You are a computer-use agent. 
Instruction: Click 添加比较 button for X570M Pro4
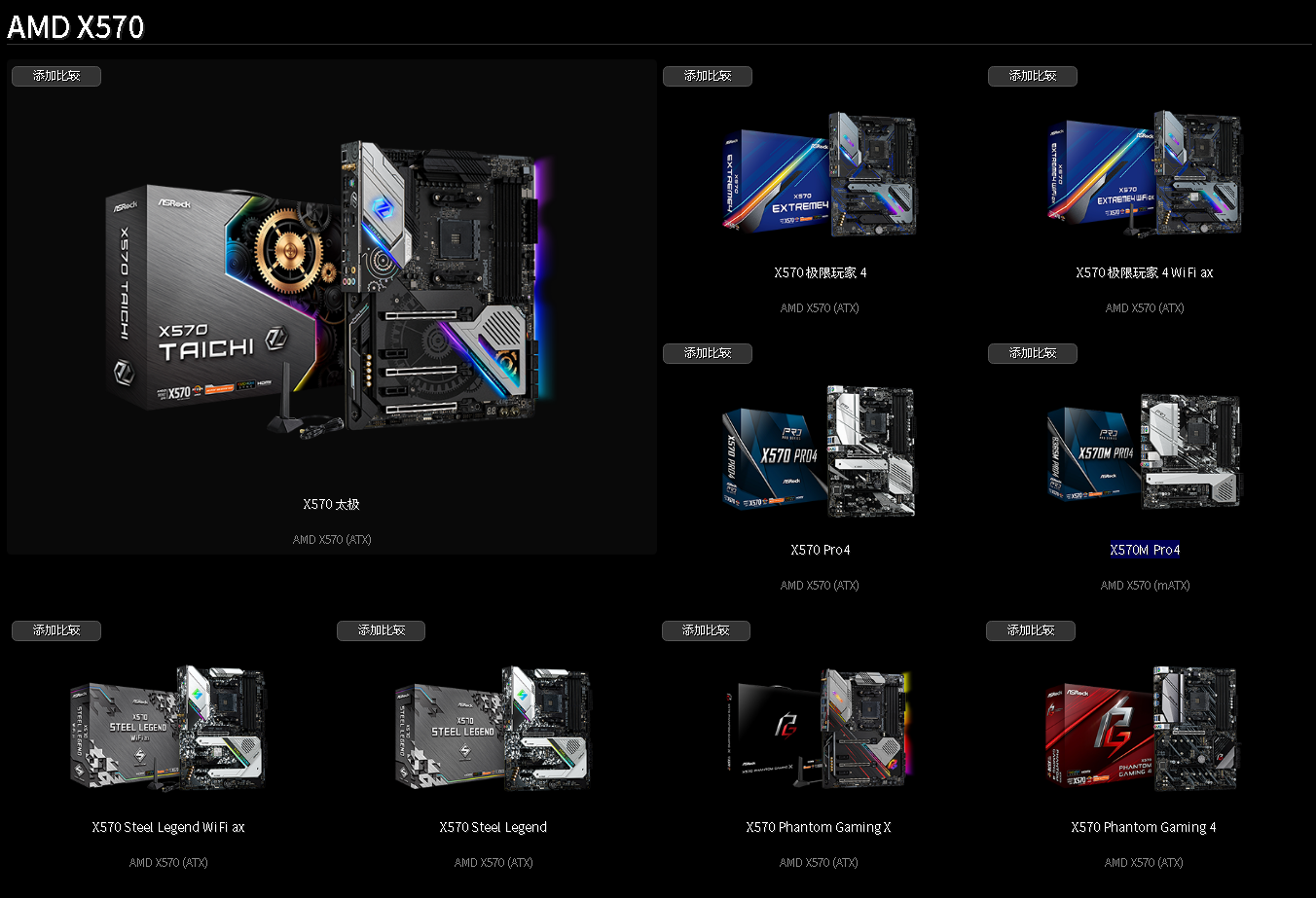coord(1033,353)
